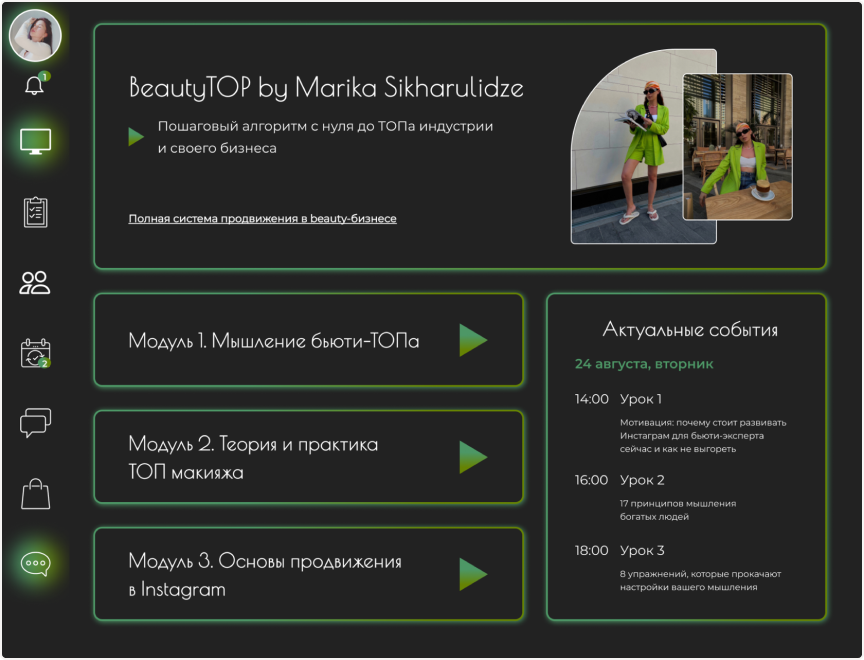The width and height of the screenshot is (864, 660).
Task: Click subtitle Пошаговый алгоритм с нуля до ТОПа
Action: point(325,137)
